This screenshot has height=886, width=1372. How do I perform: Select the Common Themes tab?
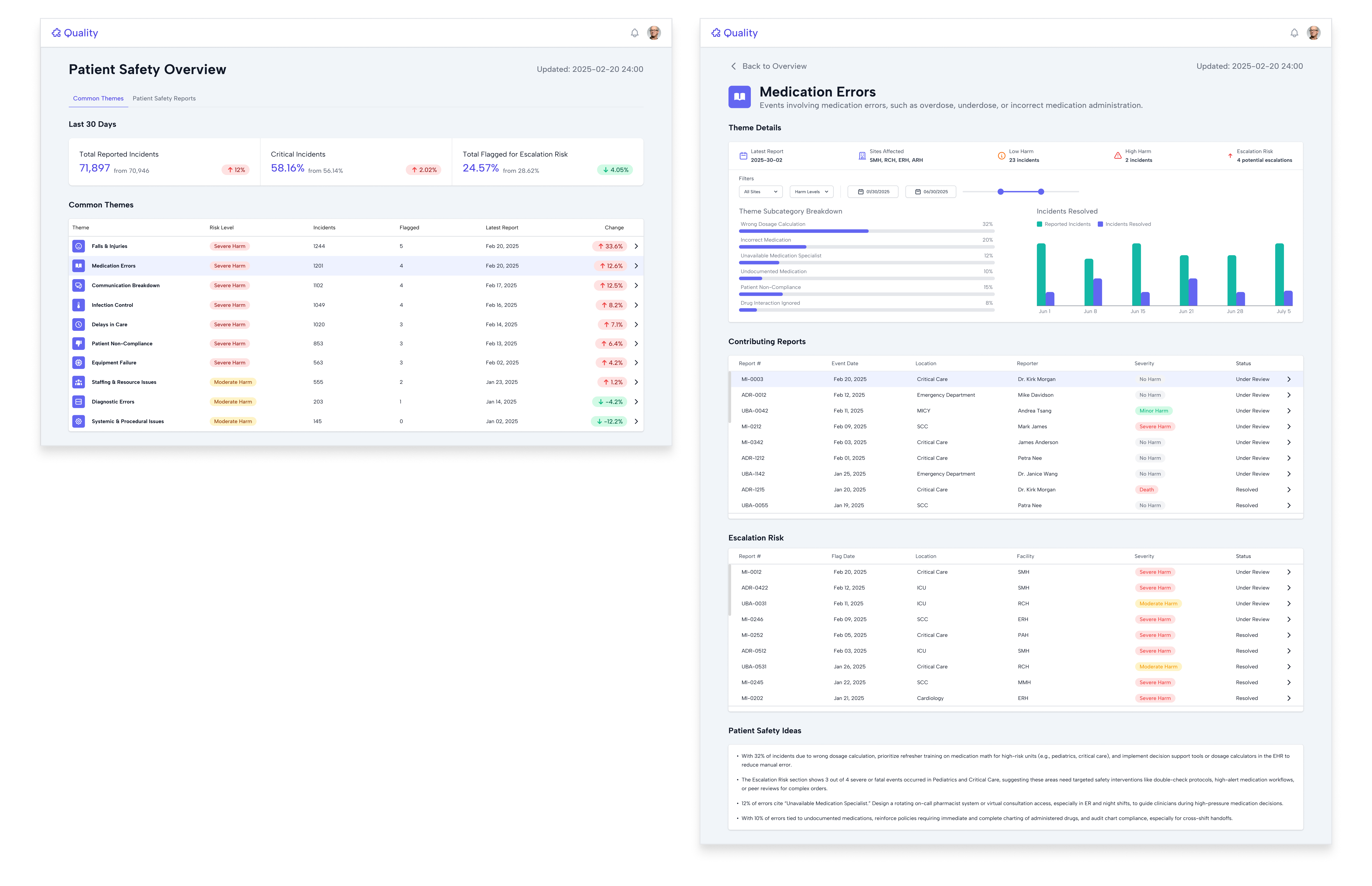tap(98, 98)
